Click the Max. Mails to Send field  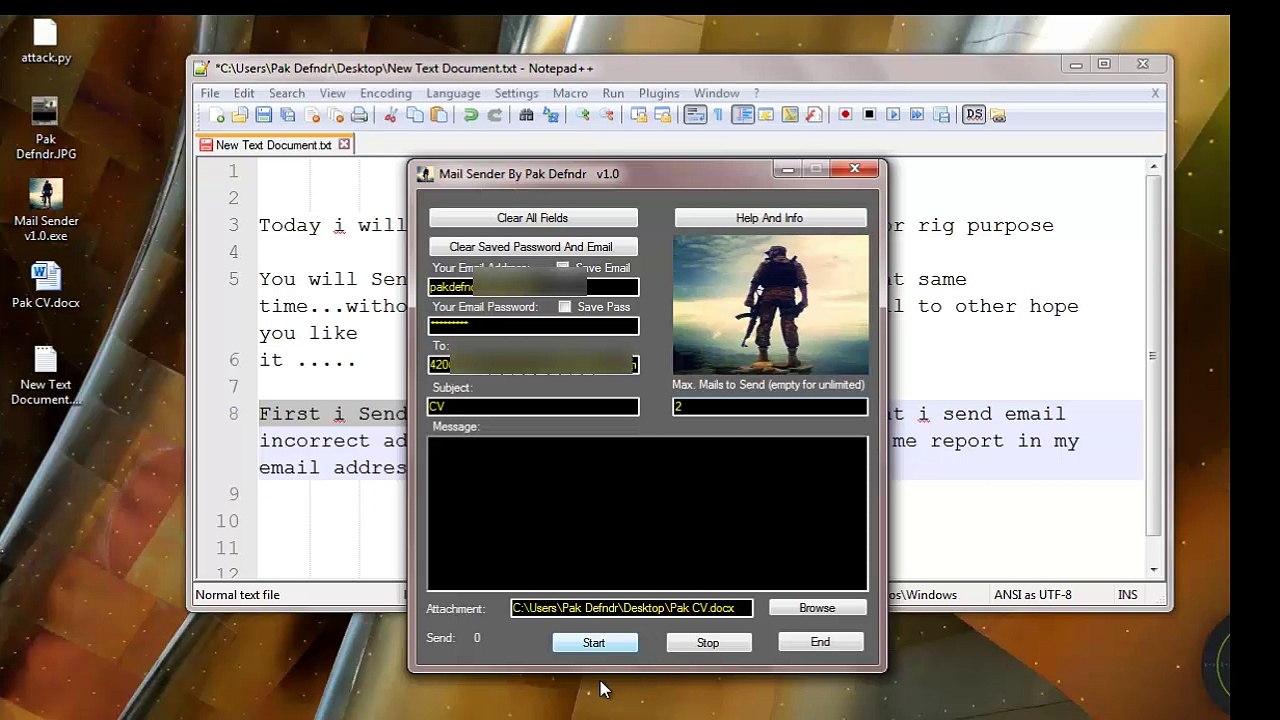[770, 407]
